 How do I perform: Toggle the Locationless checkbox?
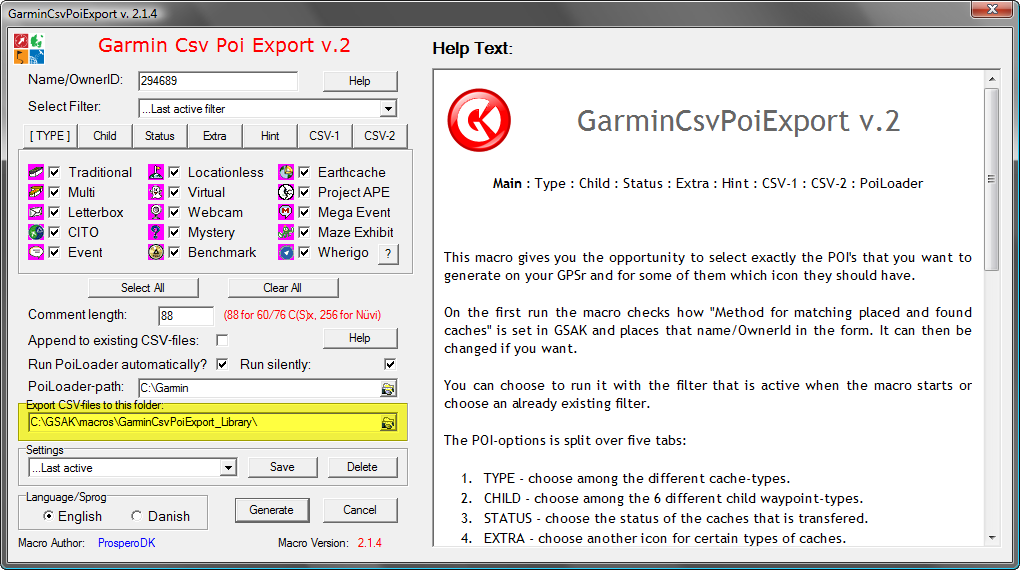[x=174, y=172]
